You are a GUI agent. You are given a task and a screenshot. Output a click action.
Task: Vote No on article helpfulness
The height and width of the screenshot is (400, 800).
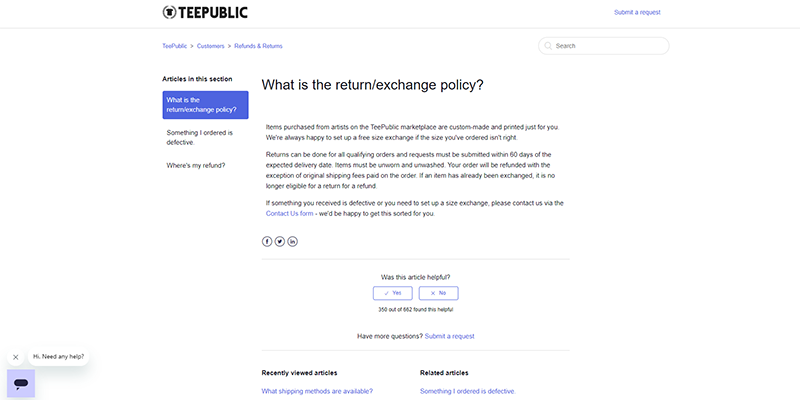coord(438,293)
